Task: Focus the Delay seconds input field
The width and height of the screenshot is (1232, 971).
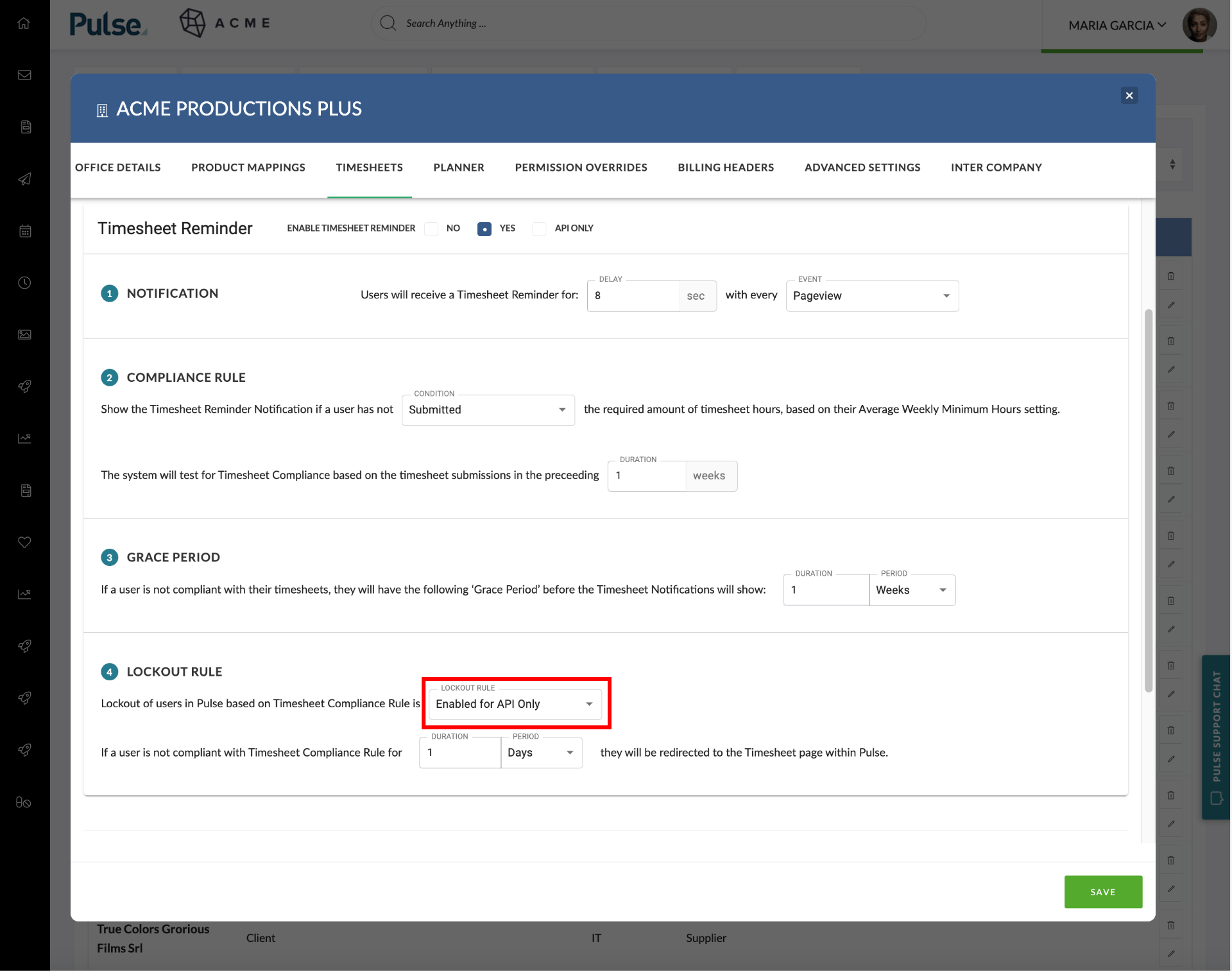Action: (x=633, y=296)
